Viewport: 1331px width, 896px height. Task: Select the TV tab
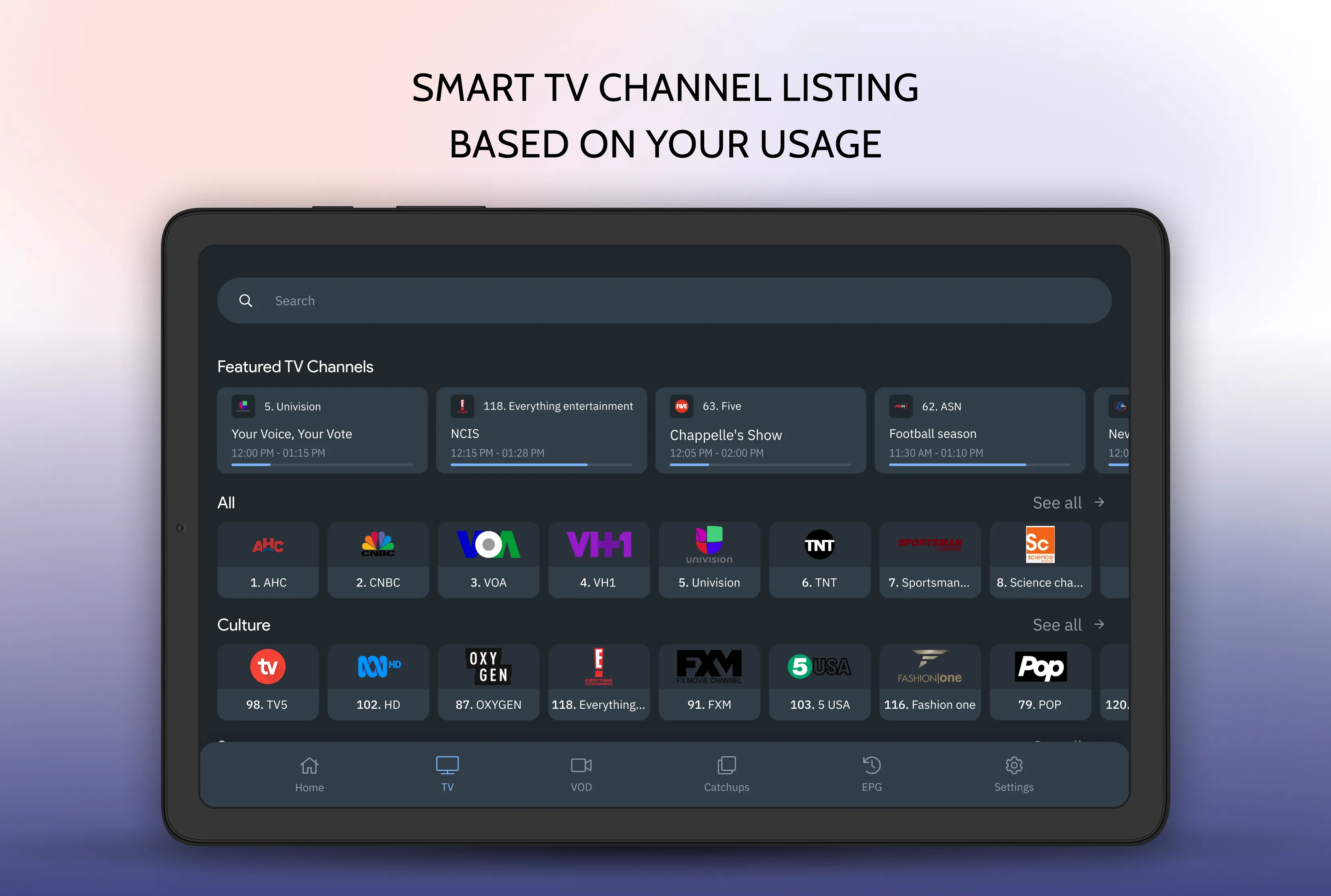pos(447,774)
